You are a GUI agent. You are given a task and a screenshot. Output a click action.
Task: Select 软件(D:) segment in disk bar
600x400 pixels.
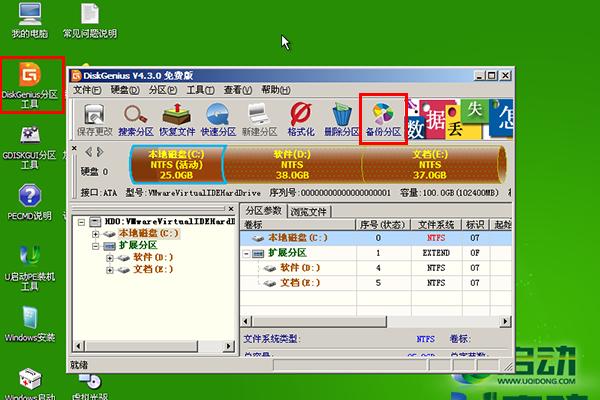click(292, 165)
